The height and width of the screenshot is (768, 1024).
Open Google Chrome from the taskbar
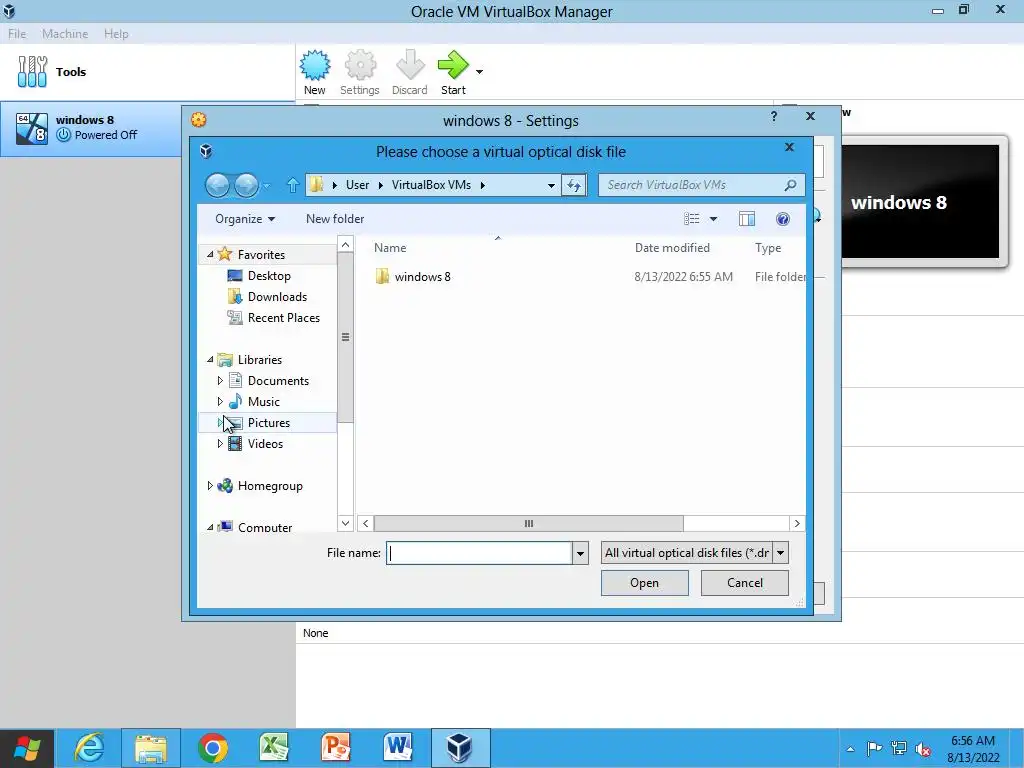213,748
